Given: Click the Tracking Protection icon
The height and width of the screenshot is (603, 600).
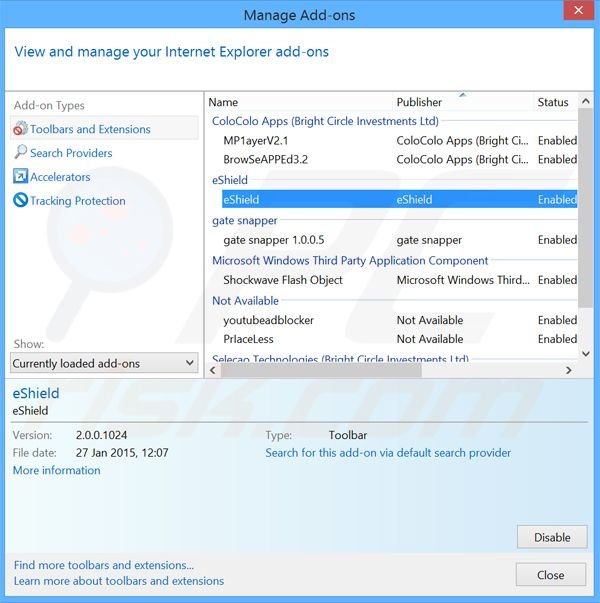Looking at the screenshot, I should pos(21,201).
